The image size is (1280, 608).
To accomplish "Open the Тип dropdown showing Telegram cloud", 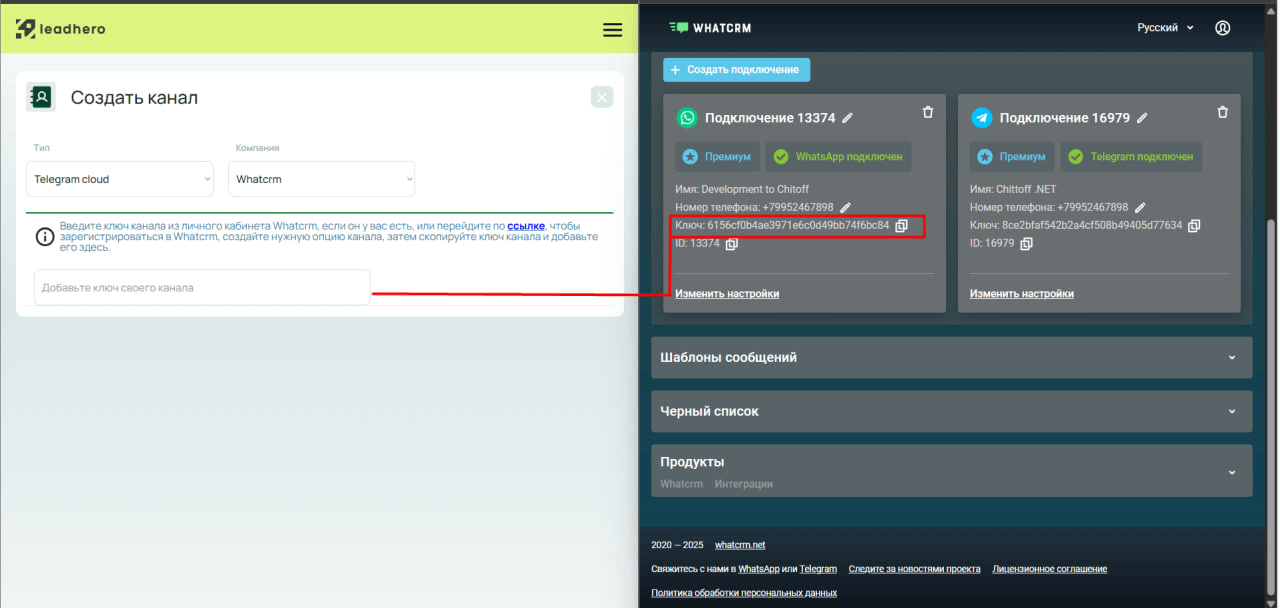I will (x=120, y=179).
